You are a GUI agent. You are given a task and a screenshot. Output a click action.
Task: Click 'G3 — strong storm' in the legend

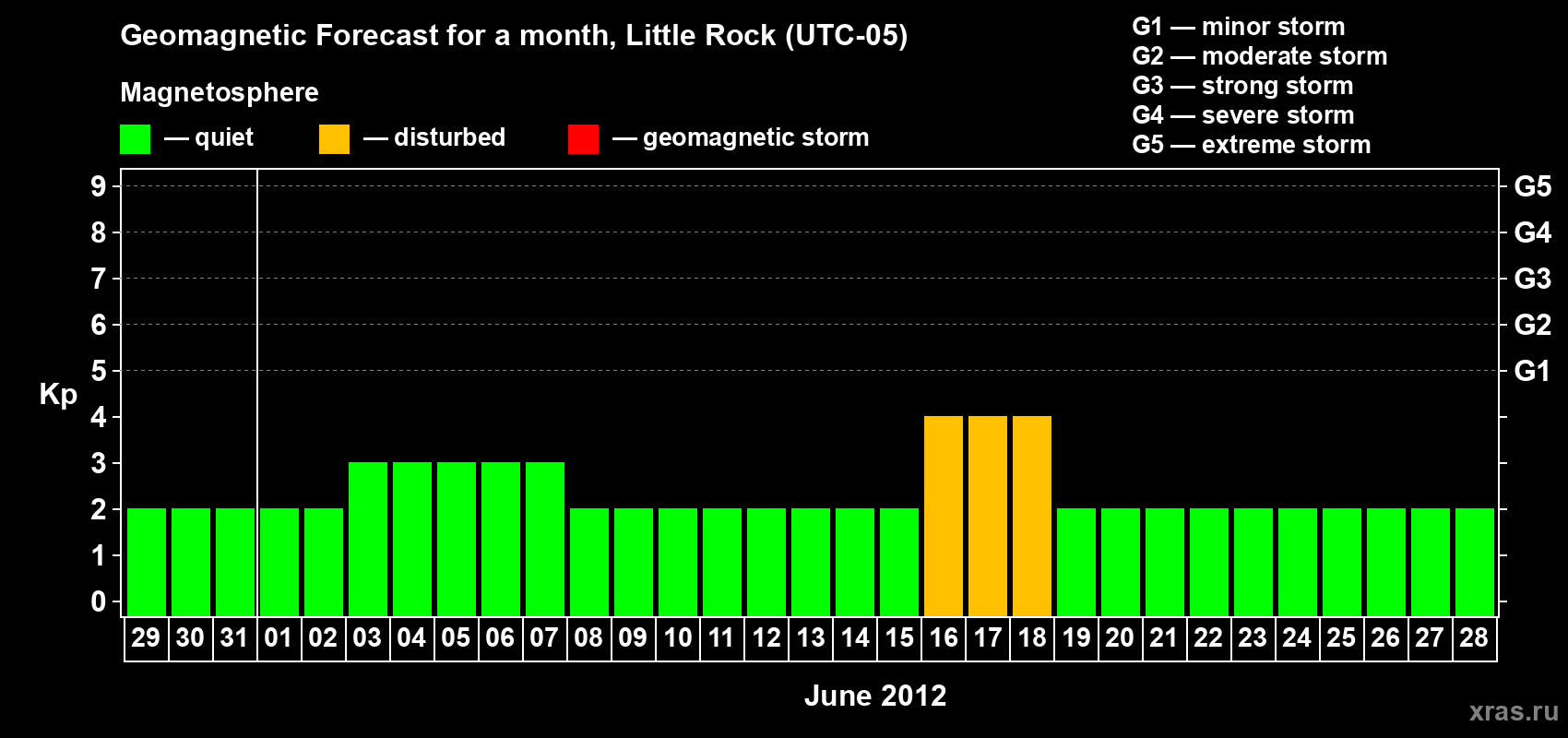tap(1242, 86)
